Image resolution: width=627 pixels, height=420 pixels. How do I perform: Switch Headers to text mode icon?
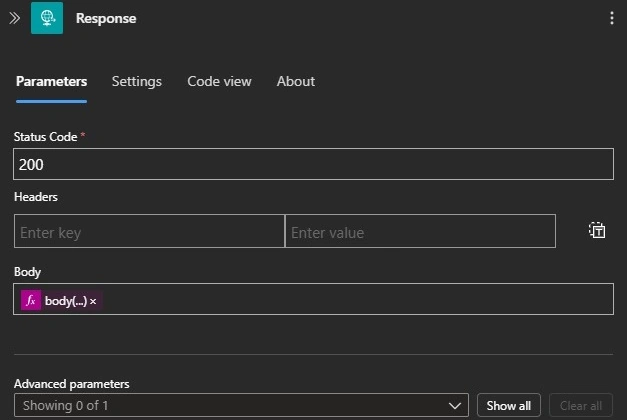click(597, 230)
